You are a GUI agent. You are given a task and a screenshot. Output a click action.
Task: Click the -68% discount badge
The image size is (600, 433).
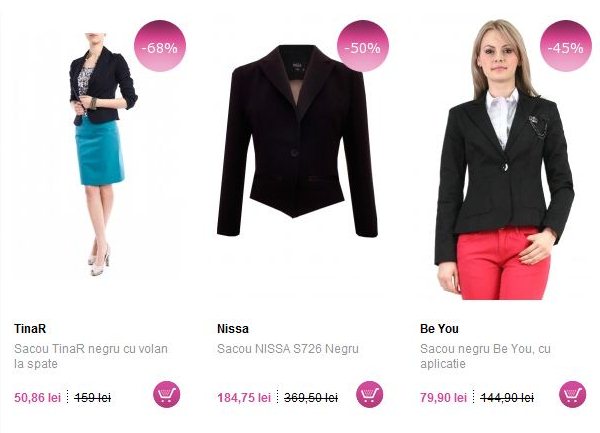pyautogui.click(x=160, y=46)
